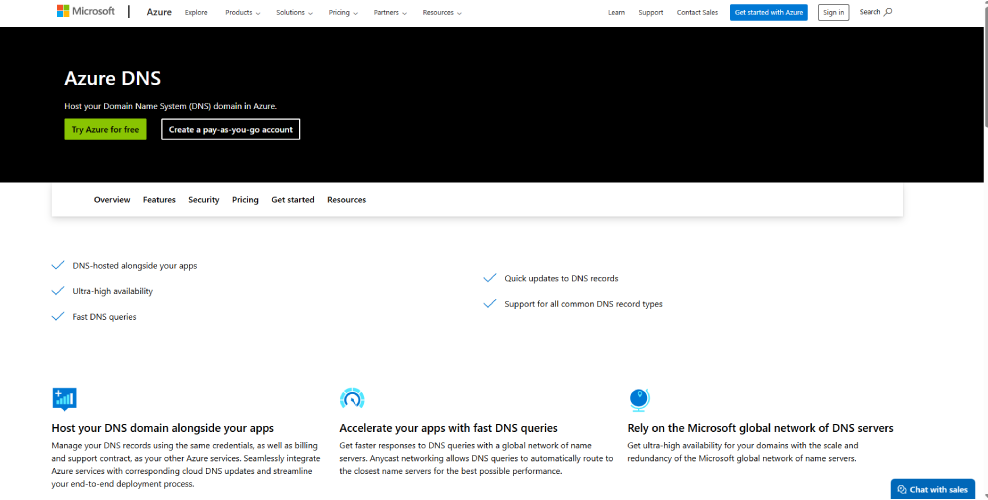Screen dimensions: 988x500
Task: Expand the Products dropdown menu
Action: click(242, 13)
